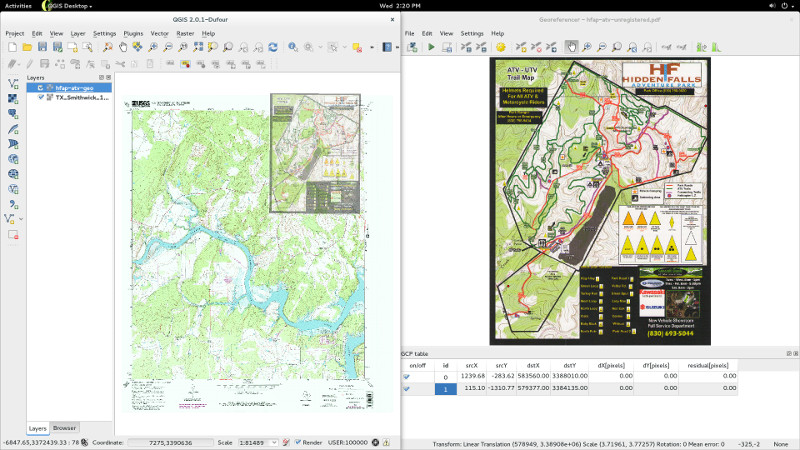Create a new QGIS project
The image size is (800, 450).
tap(12, 47)
